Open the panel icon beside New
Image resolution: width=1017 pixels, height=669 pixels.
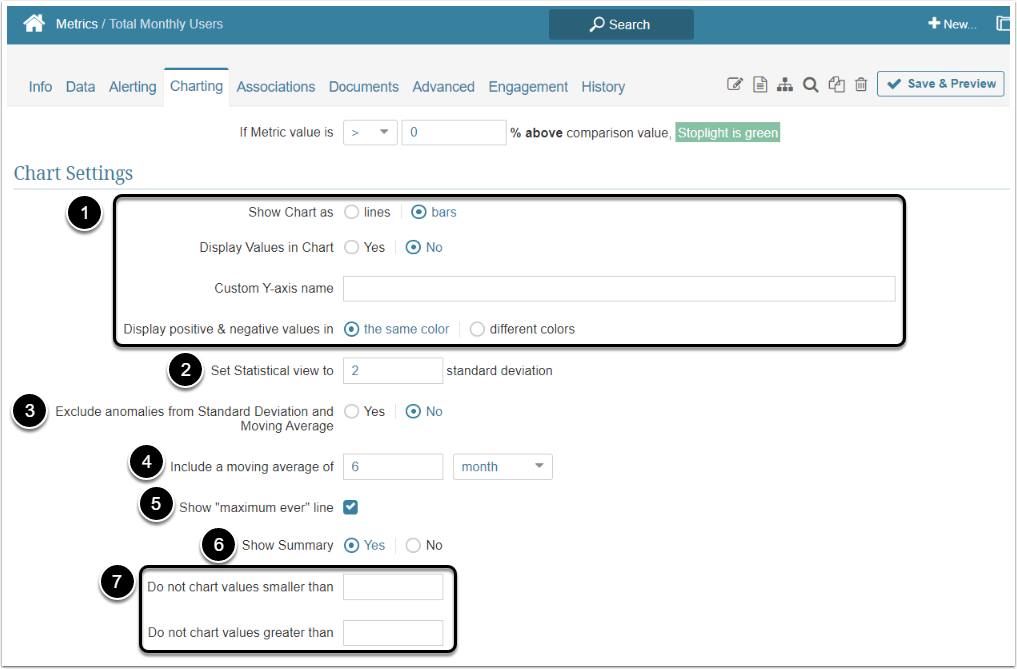[x=1003, y=24]
